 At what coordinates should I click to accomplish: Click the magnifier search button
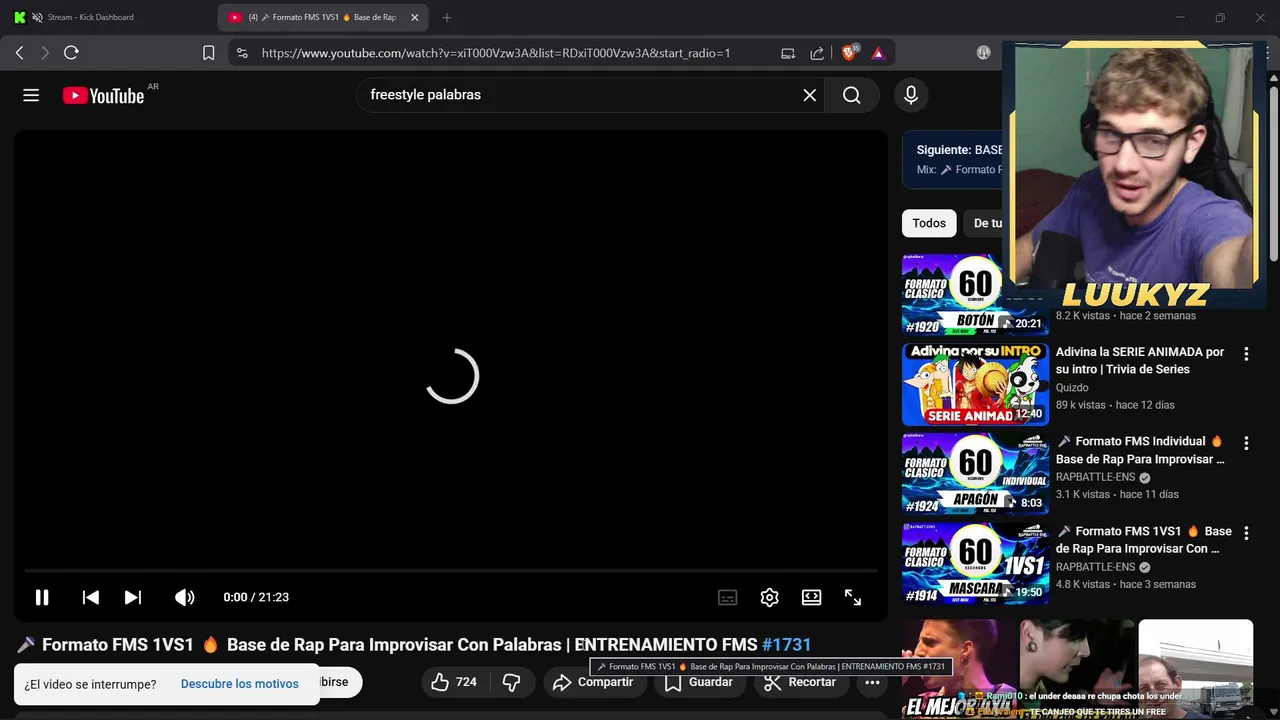[851, 95]
